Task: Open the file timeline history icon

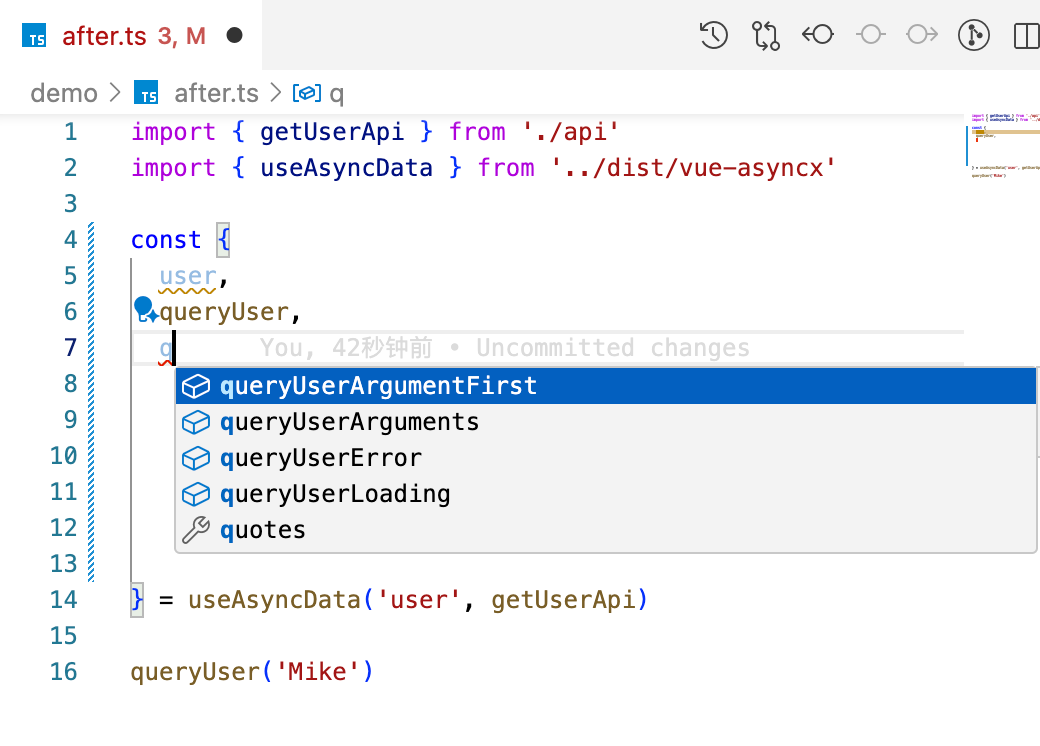Action: (x=713, y=36)
